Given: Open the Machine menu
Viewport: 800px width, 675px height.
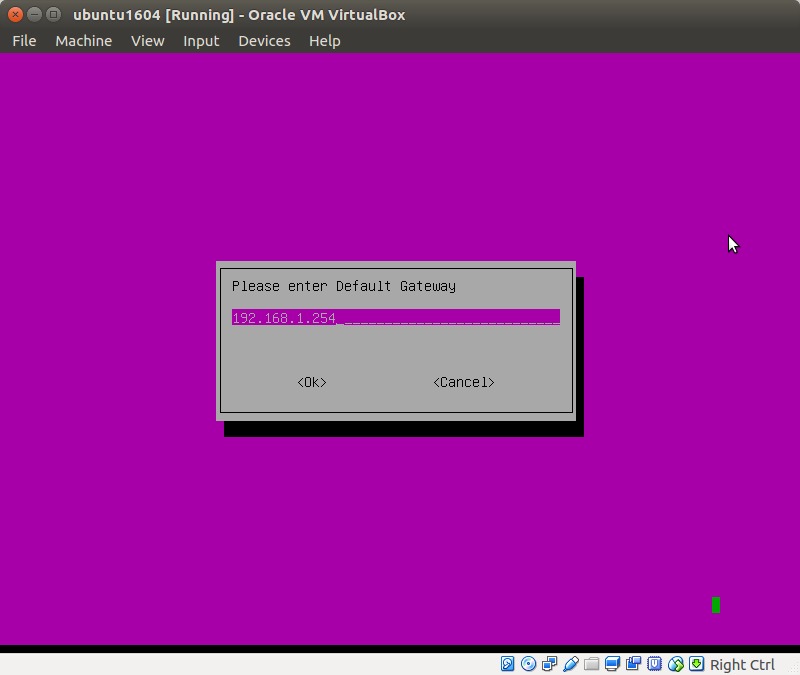Looking at the screenshot, I should coord(83,41).
